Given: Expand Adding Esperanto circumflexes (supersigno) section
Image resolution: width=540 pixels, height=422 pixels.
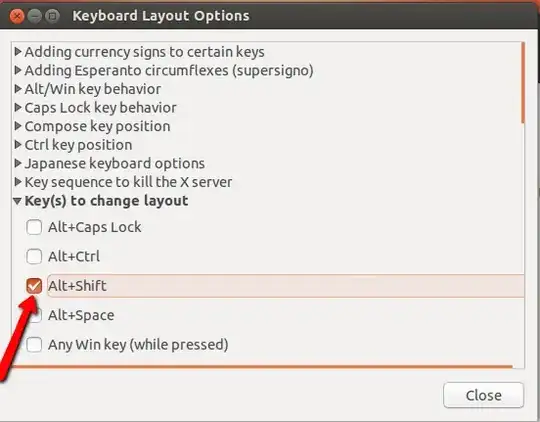Looking at the screenshot, I should tap(18, 71).
